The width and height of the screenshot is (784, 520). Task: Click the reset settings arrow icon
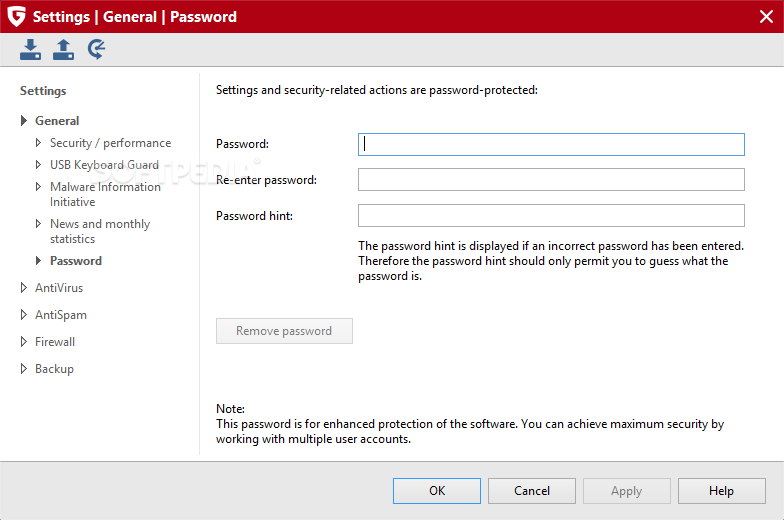click(x=96, y=50)
